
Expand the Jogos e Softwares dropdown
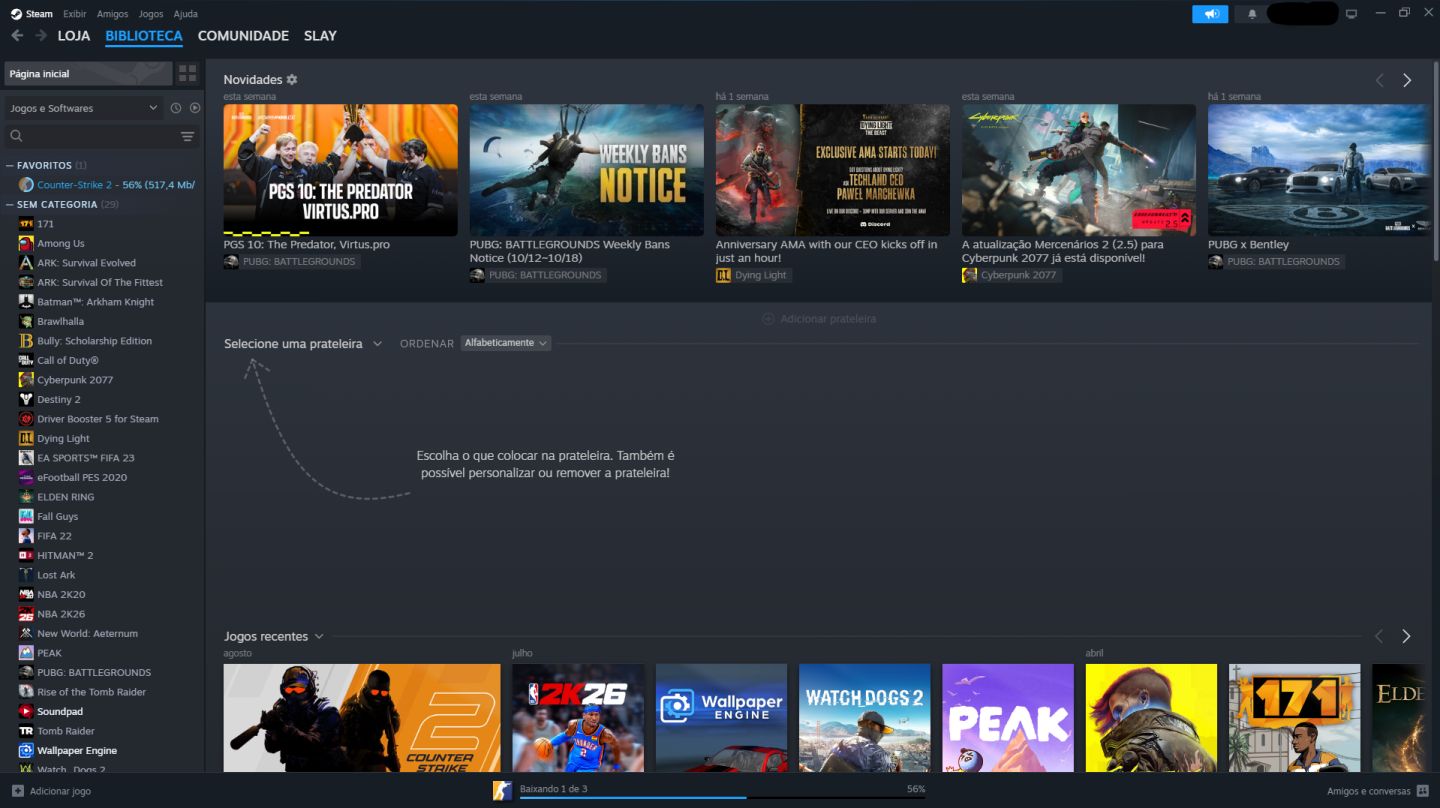point(84,108)
